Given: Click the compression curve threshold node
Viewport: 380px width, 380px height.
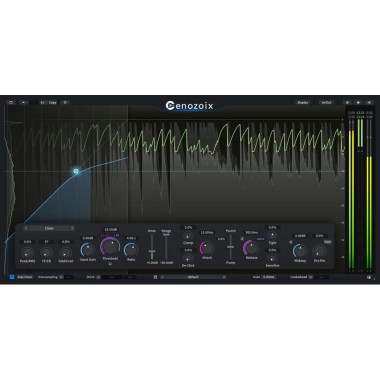Looking at the screenshot, I should 76,171.
